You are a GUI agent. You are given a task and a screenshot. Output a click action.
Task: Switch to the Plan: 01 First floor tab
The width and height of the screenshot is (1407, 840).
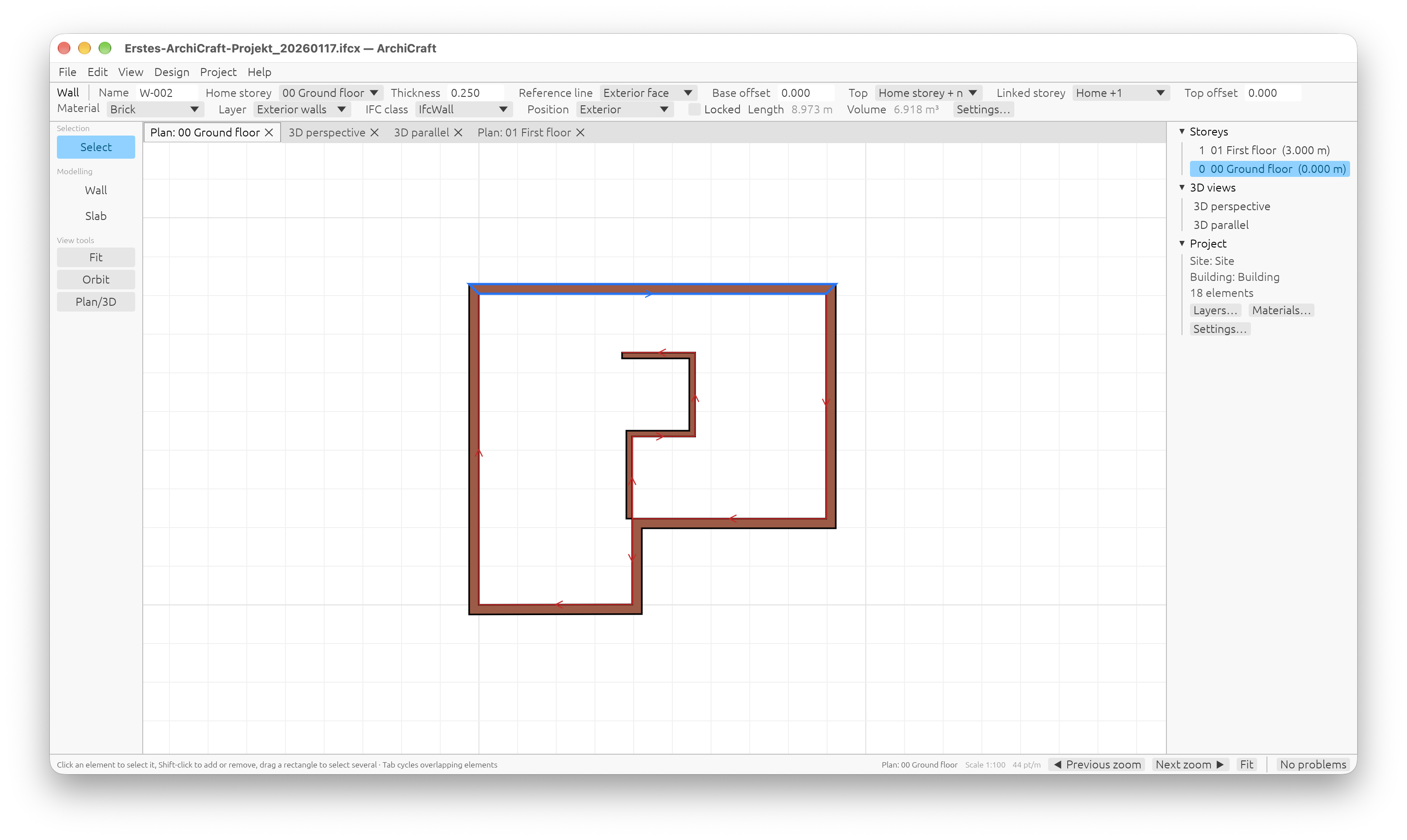pos(524,132)
